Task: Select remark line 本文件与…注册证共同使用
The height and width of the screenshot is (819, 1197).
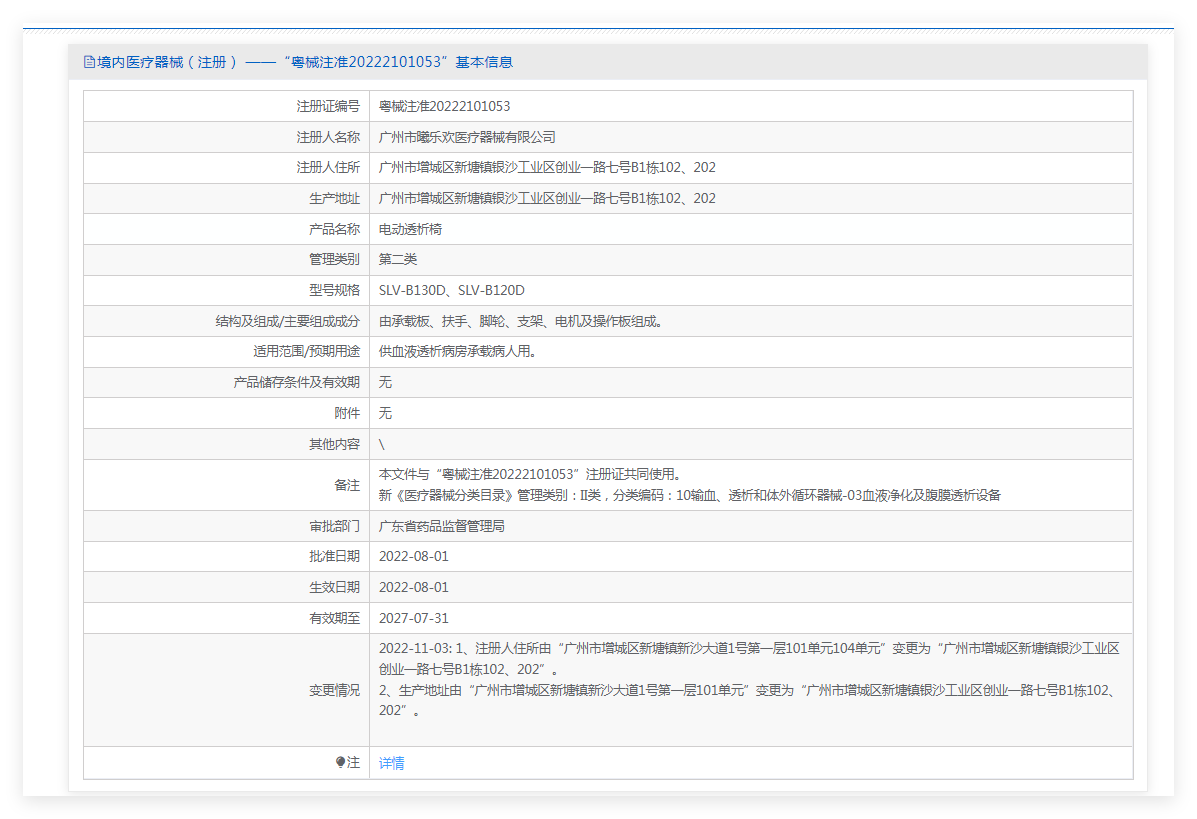Action: (x=531, y=475)
